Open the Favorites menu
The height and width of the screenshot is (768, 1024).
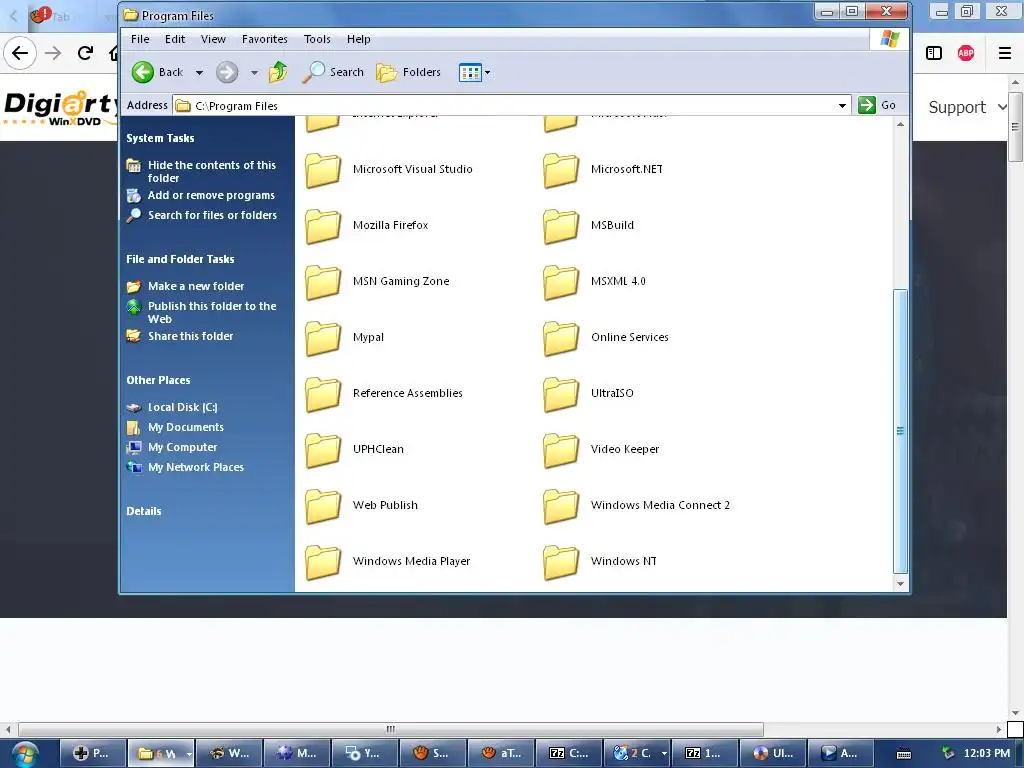[x=264, y=39]
